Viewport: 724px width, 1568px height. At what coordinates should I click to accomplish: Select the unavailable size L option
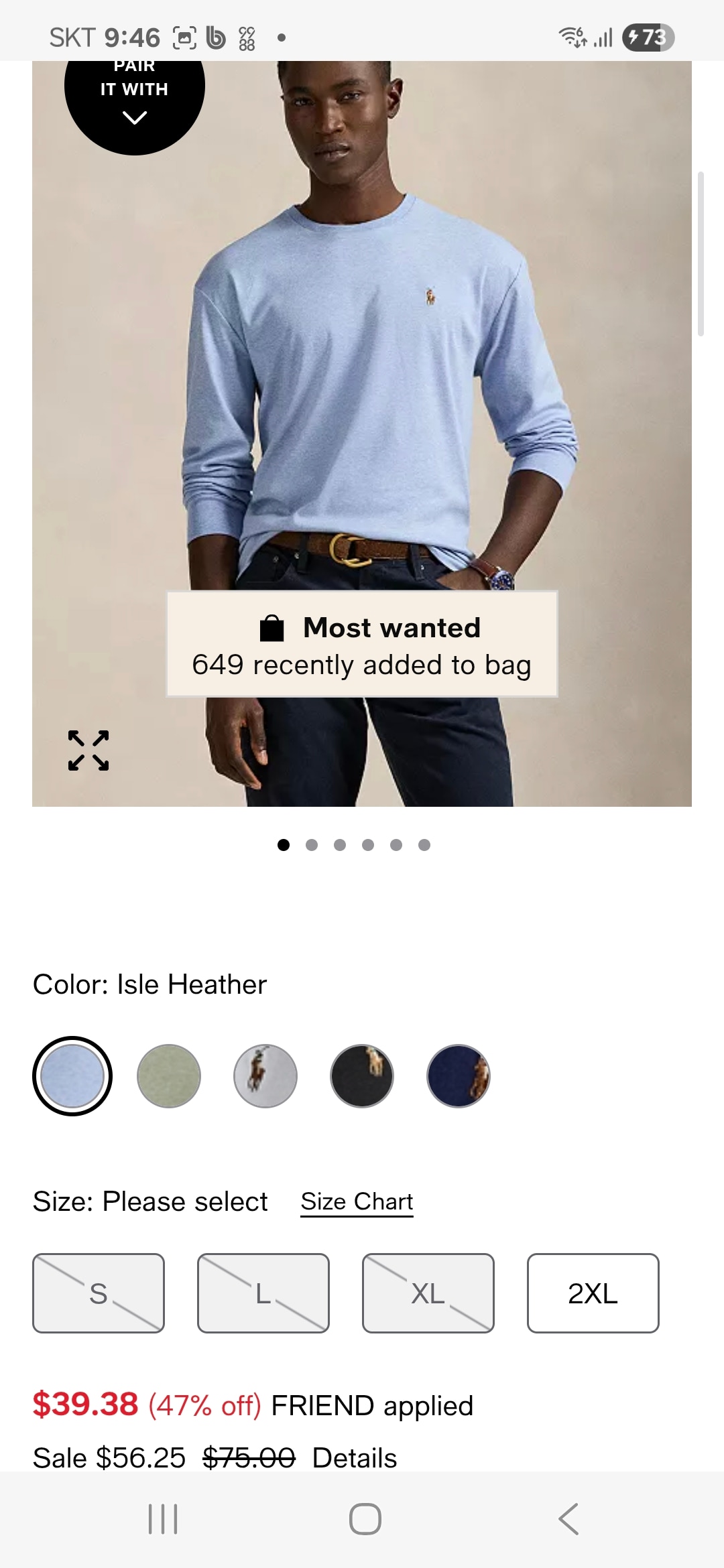click(x=263, y=1293)
